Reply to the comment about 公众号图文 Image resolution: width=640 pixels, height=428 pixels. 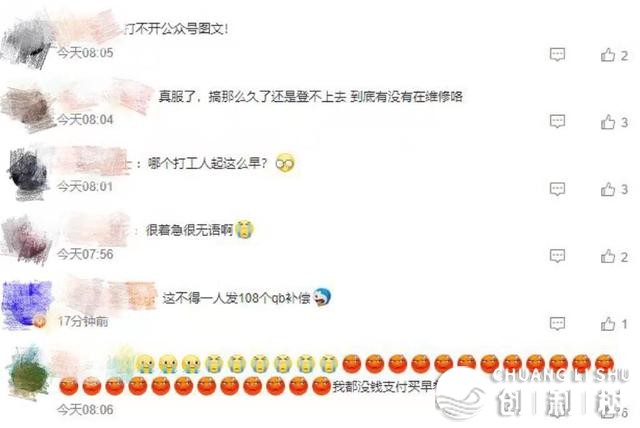tap(558, 54)
